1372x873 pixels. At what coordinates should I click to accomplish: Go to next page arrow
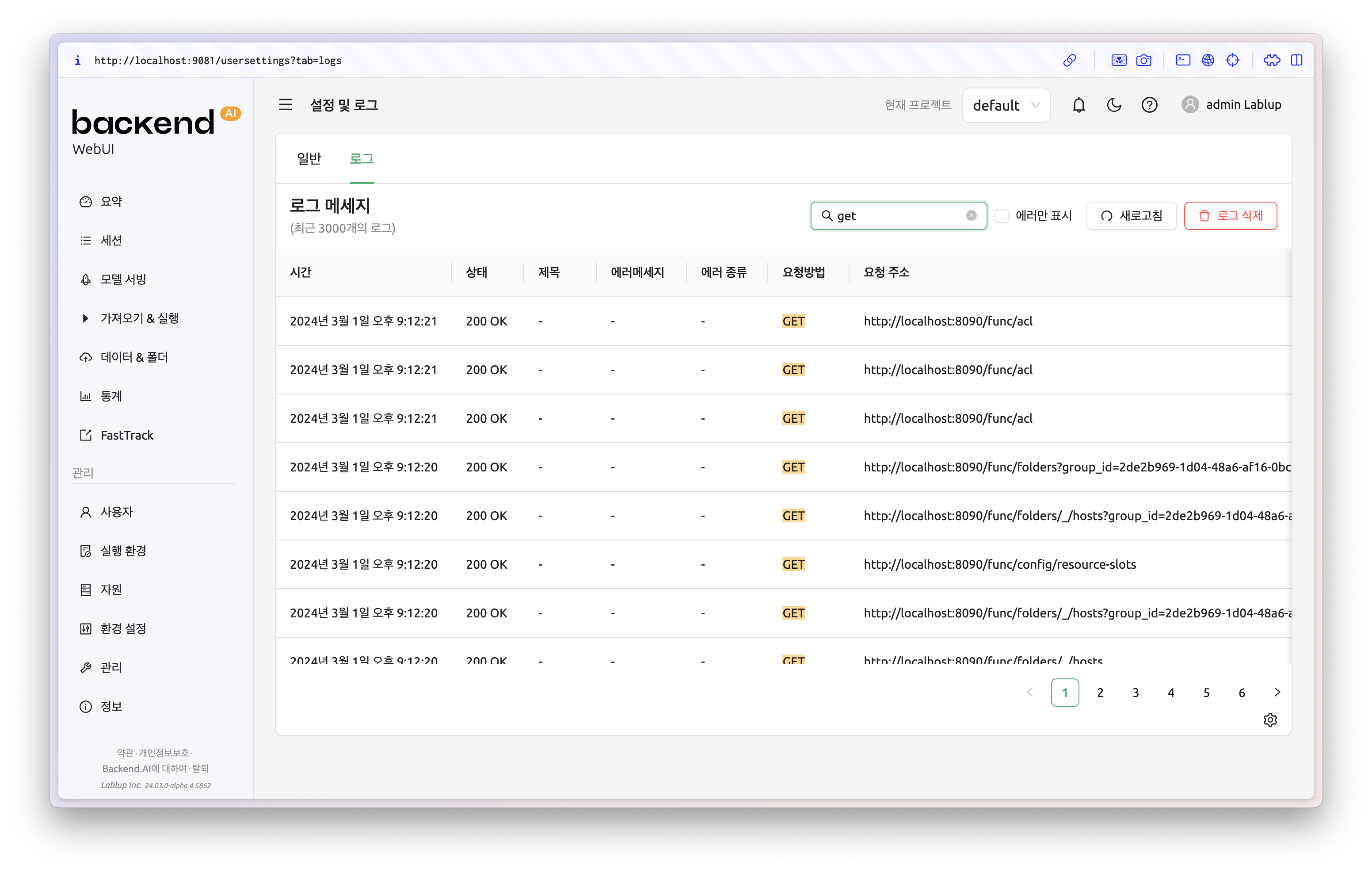coord(1277,692)
